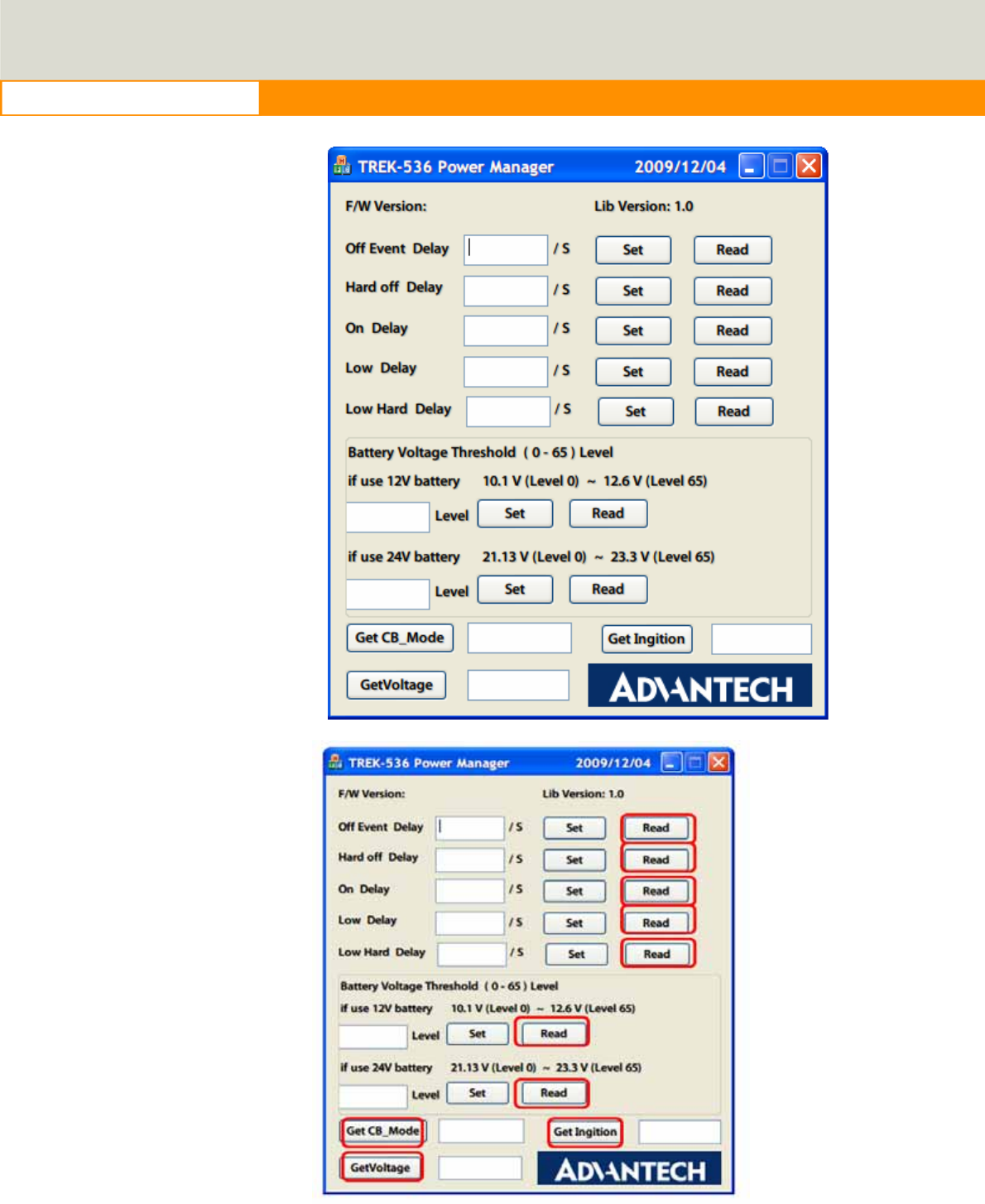Set the Off Event Delay in smaller window
This screenshot has height=1204, width=985.
(574, 828)
